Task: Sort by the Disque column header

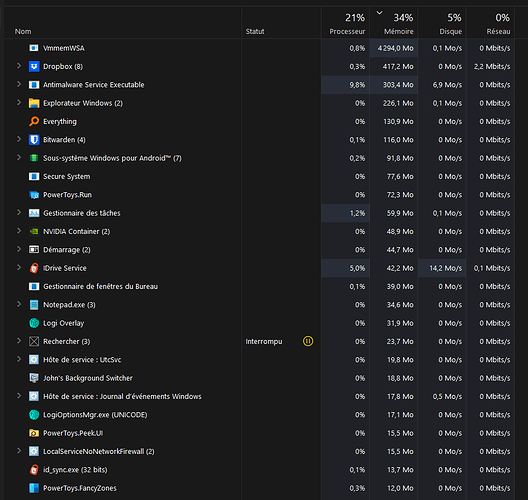Action: click(x=451, y=31)
